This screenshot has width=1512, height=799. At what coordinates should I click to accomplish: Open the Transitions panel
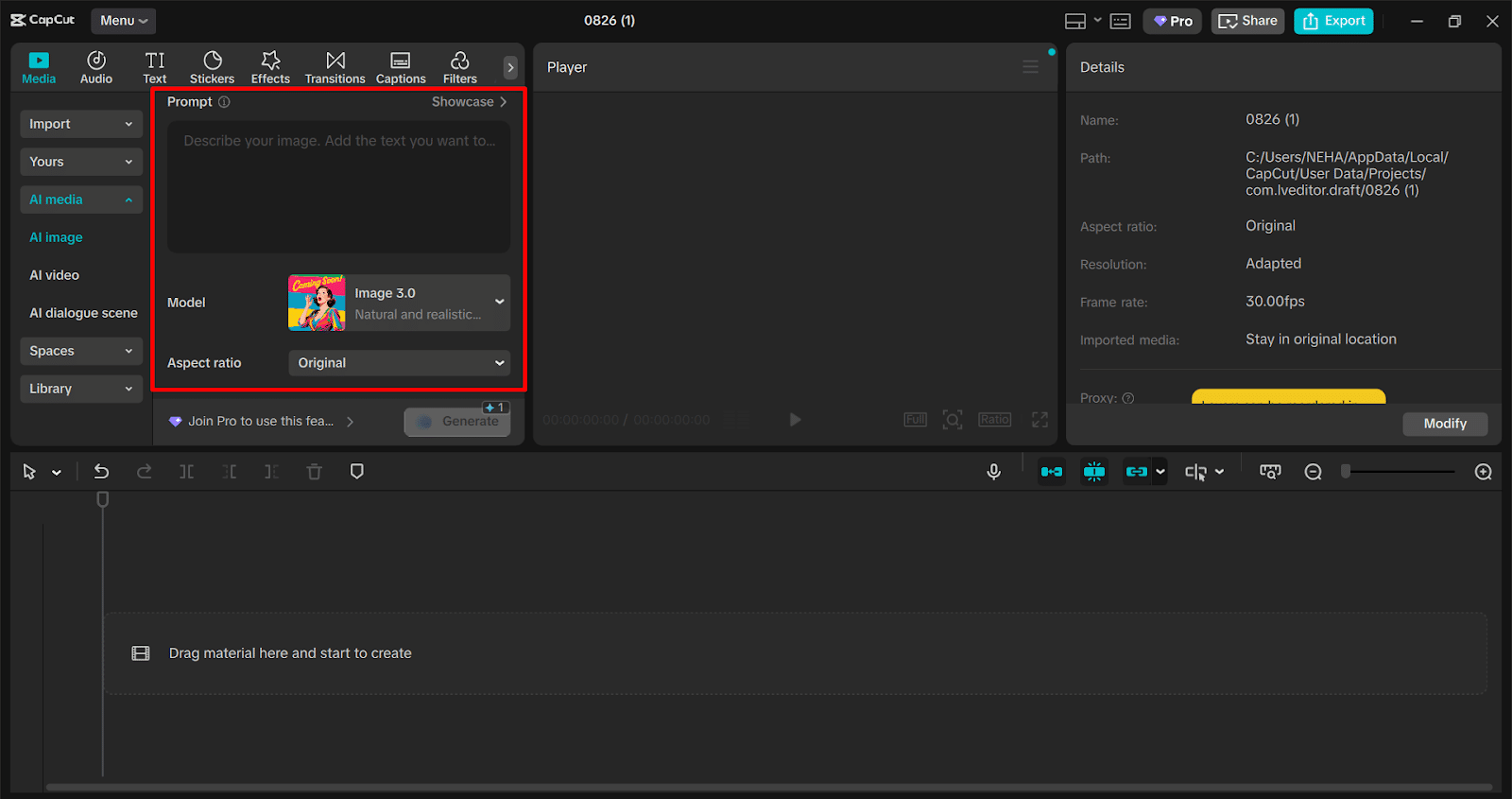[335, 68]
